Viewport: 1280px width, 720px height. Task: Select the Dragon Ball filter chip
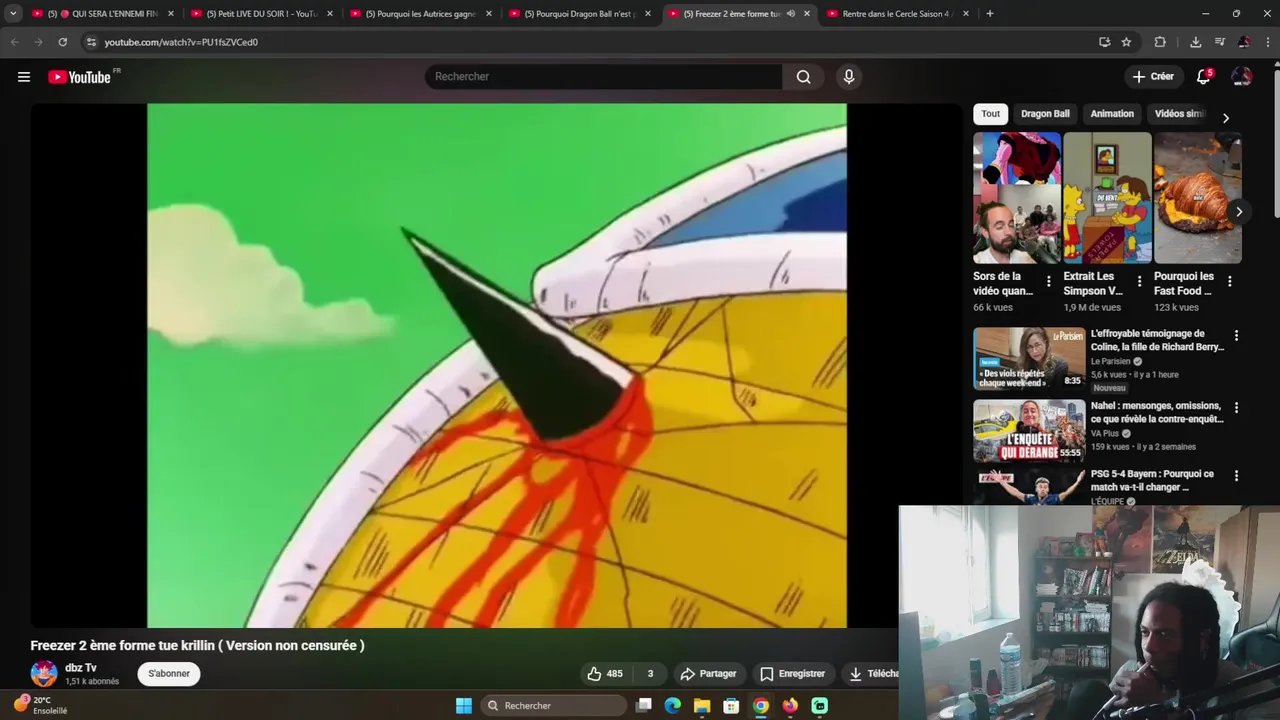pyautogui.click(x=1045, y=114)
